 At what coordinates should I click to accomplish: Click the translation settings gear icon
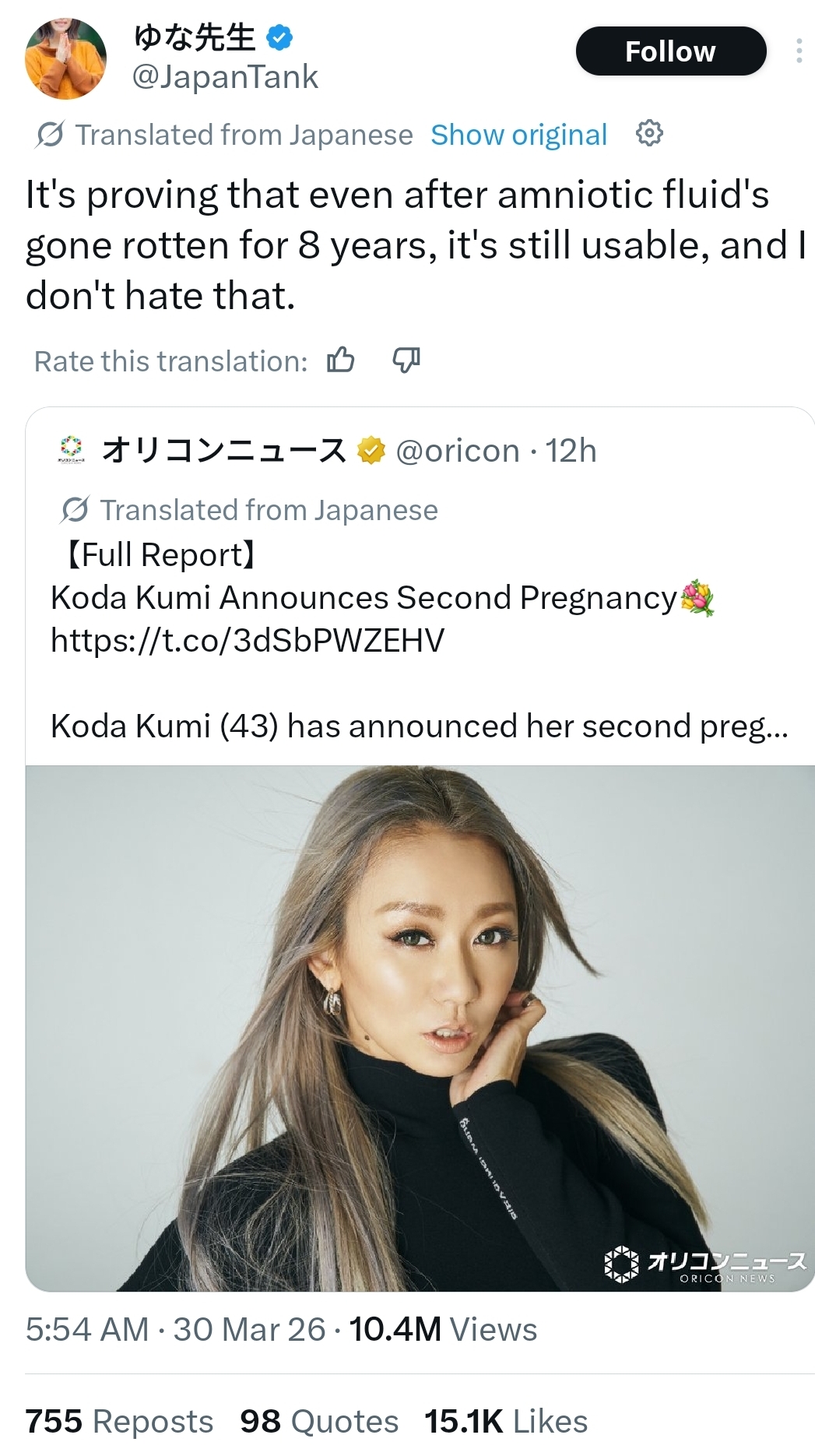pyautogui.click(x=649, y=134)
